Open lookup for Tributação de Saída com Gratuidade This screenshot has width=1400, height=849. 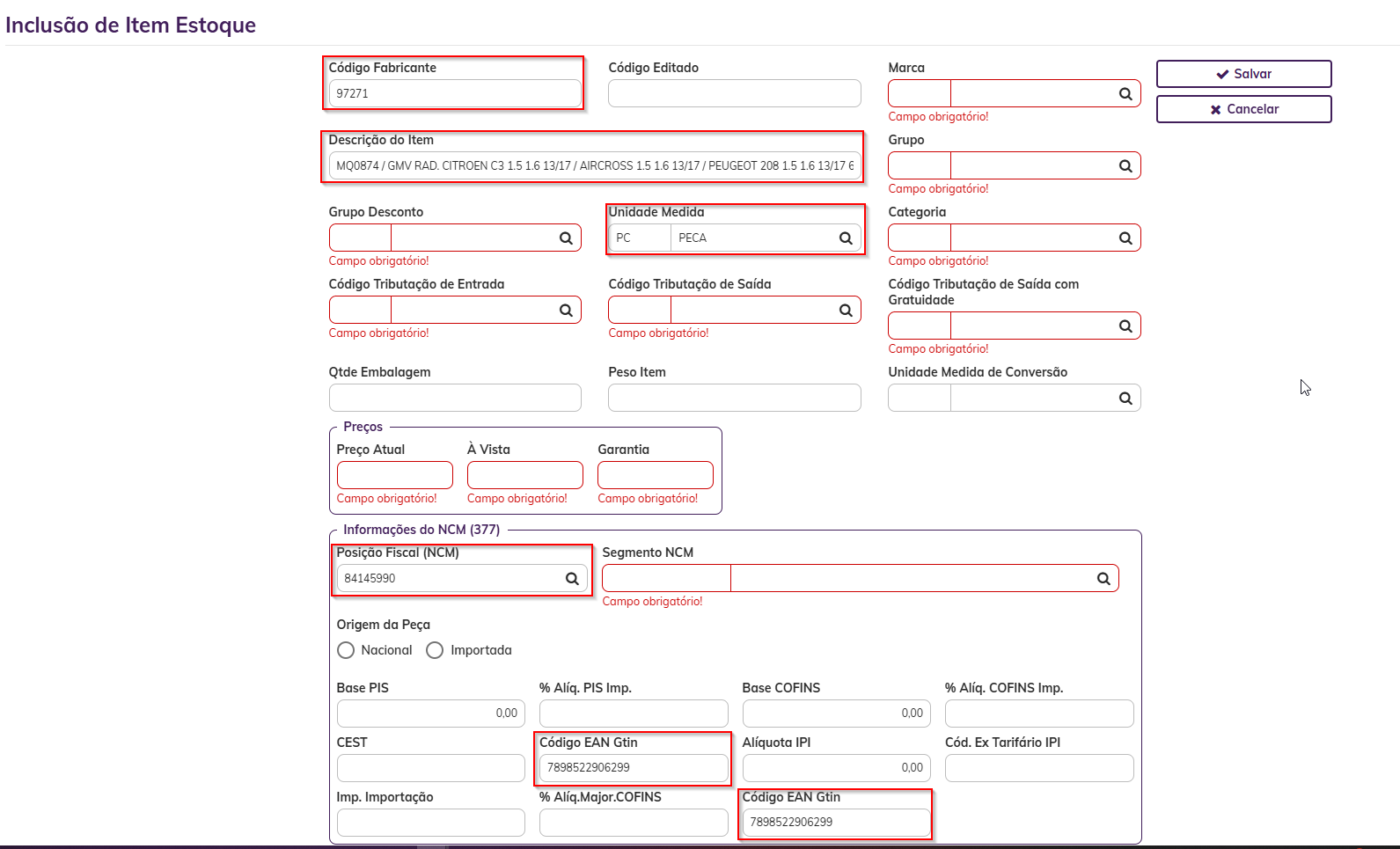click(1125, 326)
